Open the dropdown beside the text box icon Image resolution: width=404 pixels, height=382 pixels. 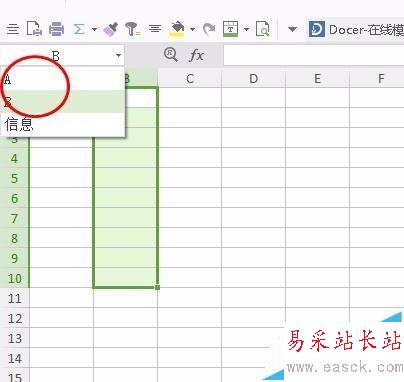[246, 30]
